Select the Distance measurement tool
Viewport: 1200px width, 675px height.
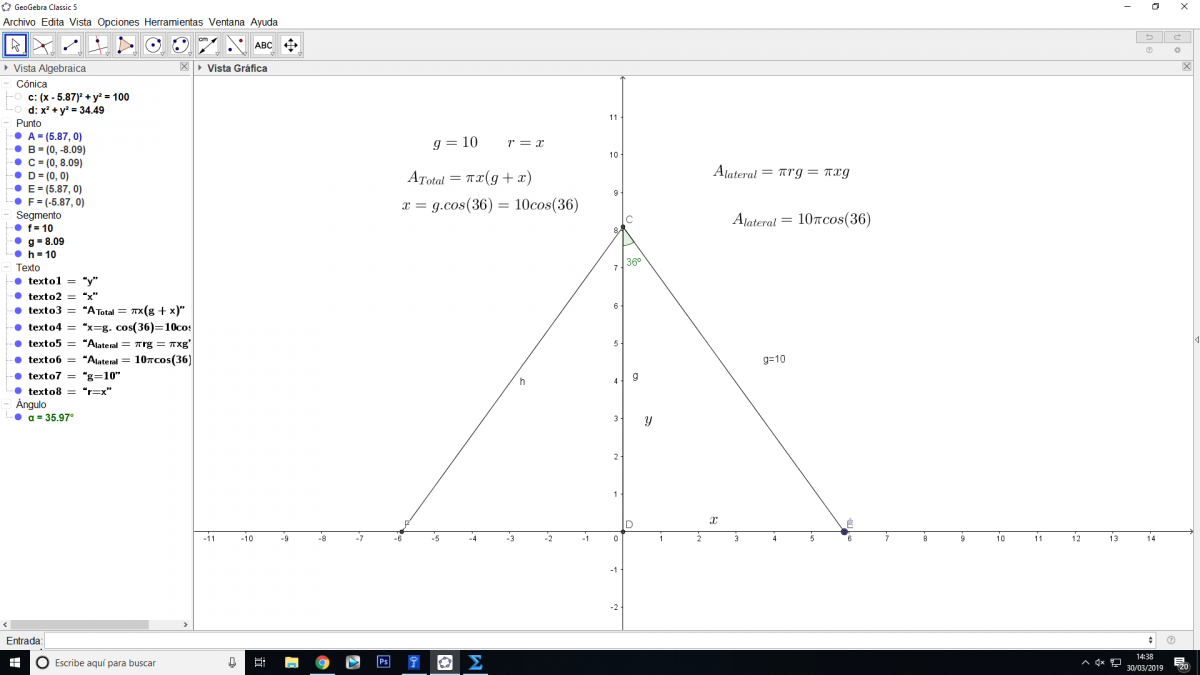click(208, 45)
